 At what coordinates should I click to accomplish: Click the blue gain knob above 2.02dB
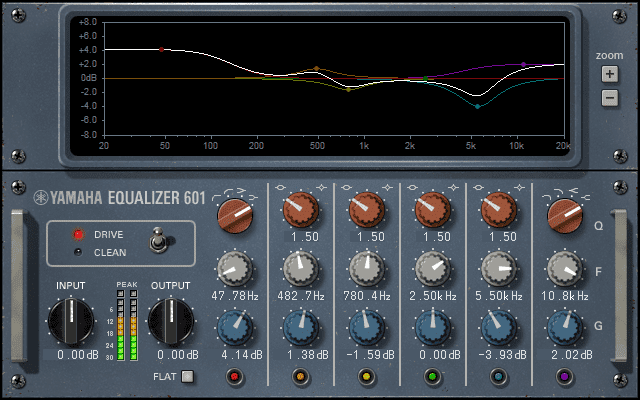click(565, 328)
